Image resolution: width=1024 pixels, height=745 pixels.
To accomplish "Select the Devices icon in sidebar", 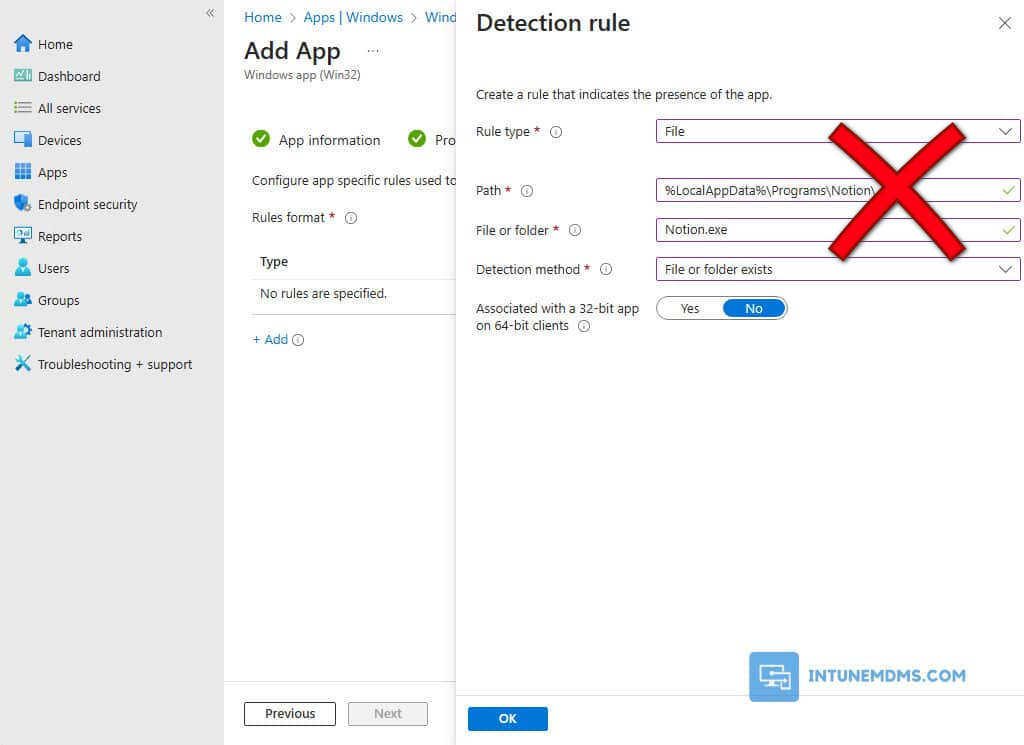I will pos(23,140).
